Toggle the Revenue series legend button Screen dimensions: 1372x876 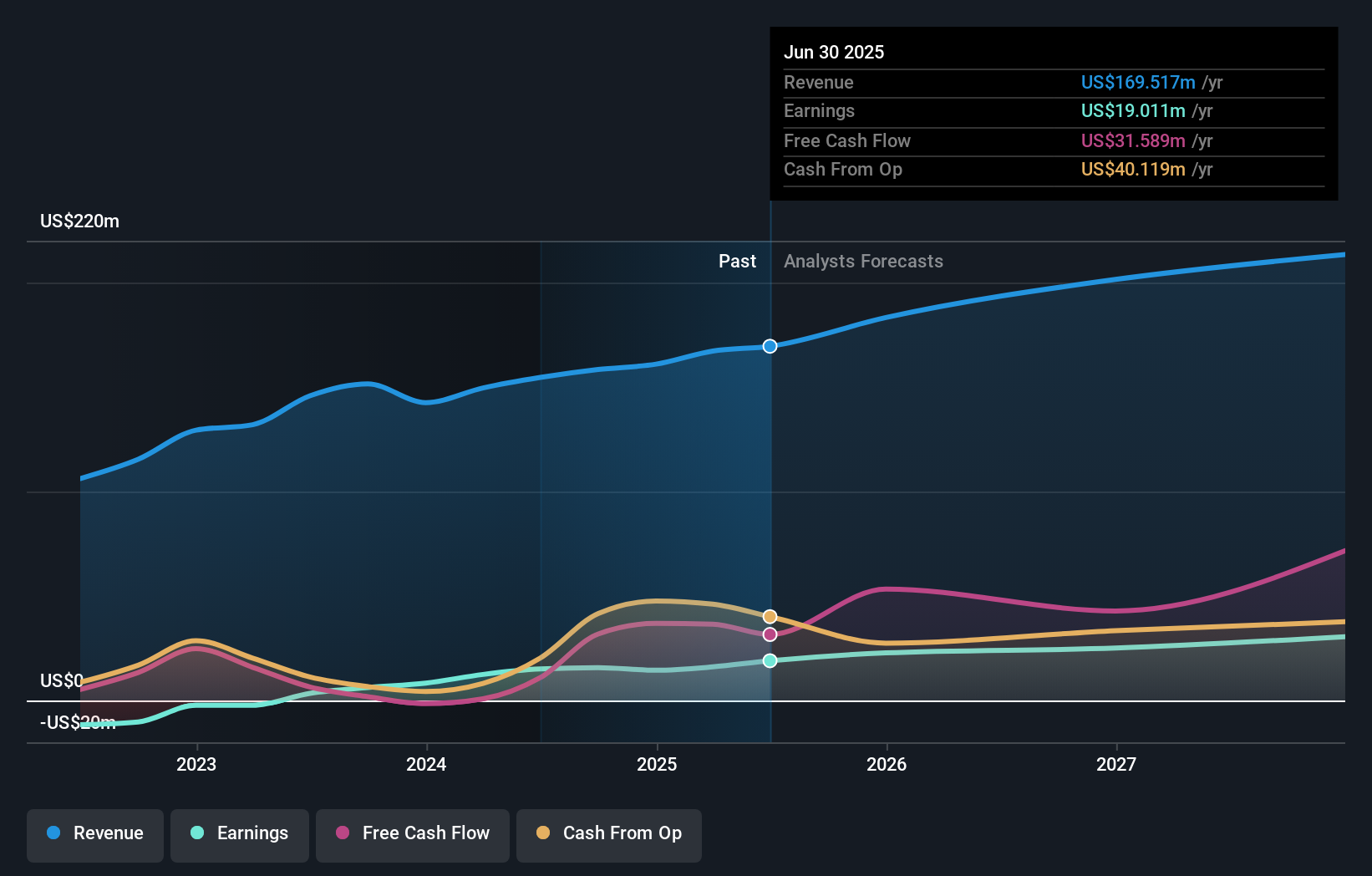[x=95, y=835]
